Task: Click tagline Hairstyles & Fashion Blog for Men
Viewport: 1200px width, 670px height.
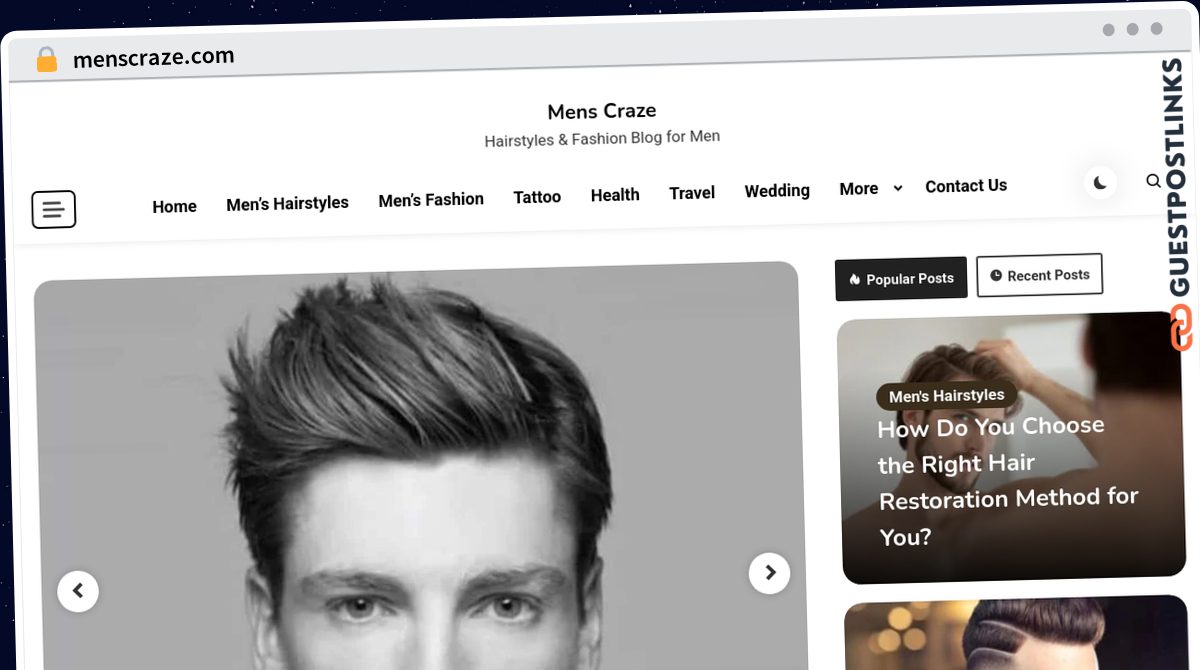Action: (x=602, y=138)
